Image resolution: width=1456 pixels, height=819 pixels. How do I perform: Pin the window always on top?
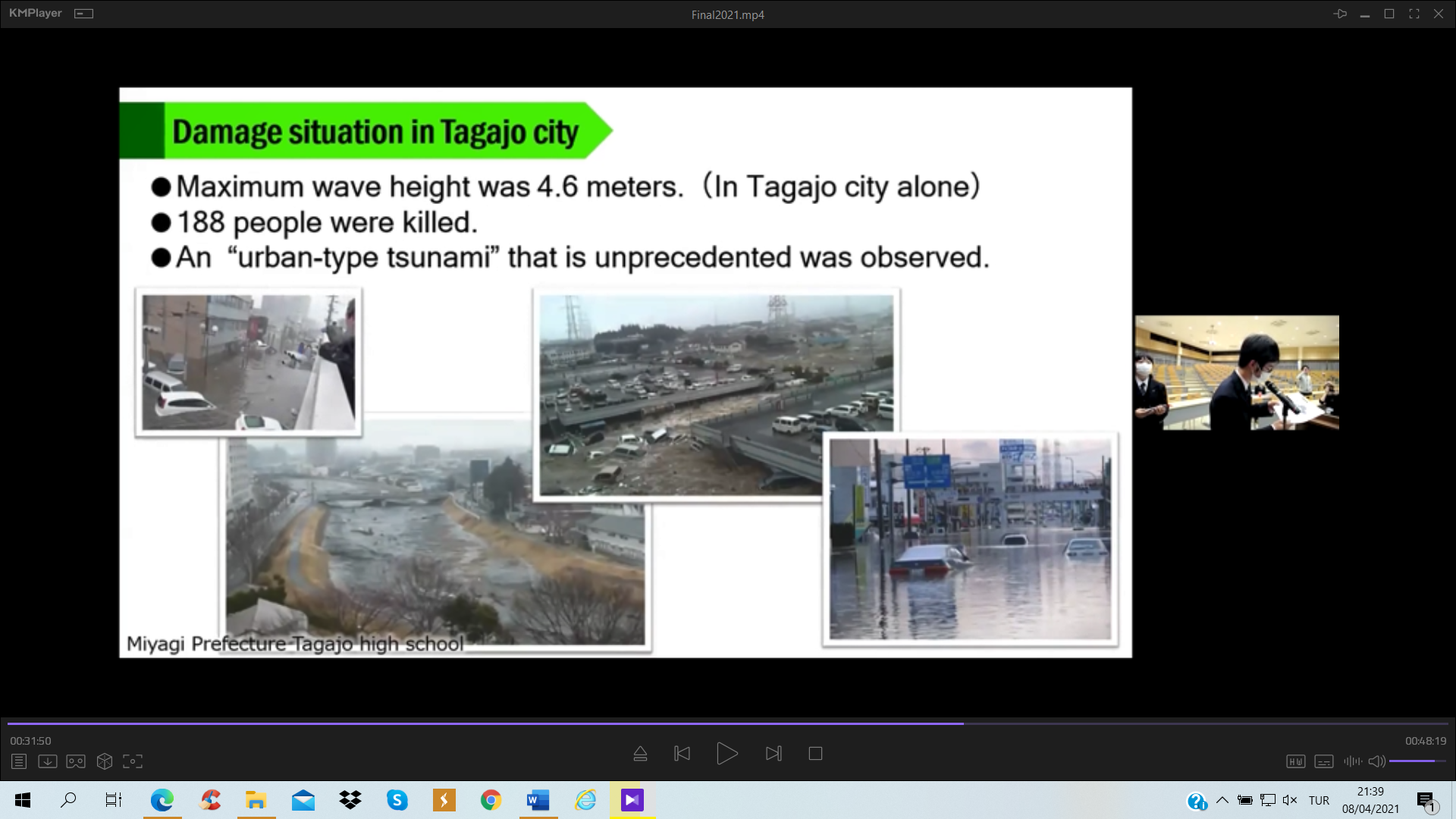pos(1340,14)
